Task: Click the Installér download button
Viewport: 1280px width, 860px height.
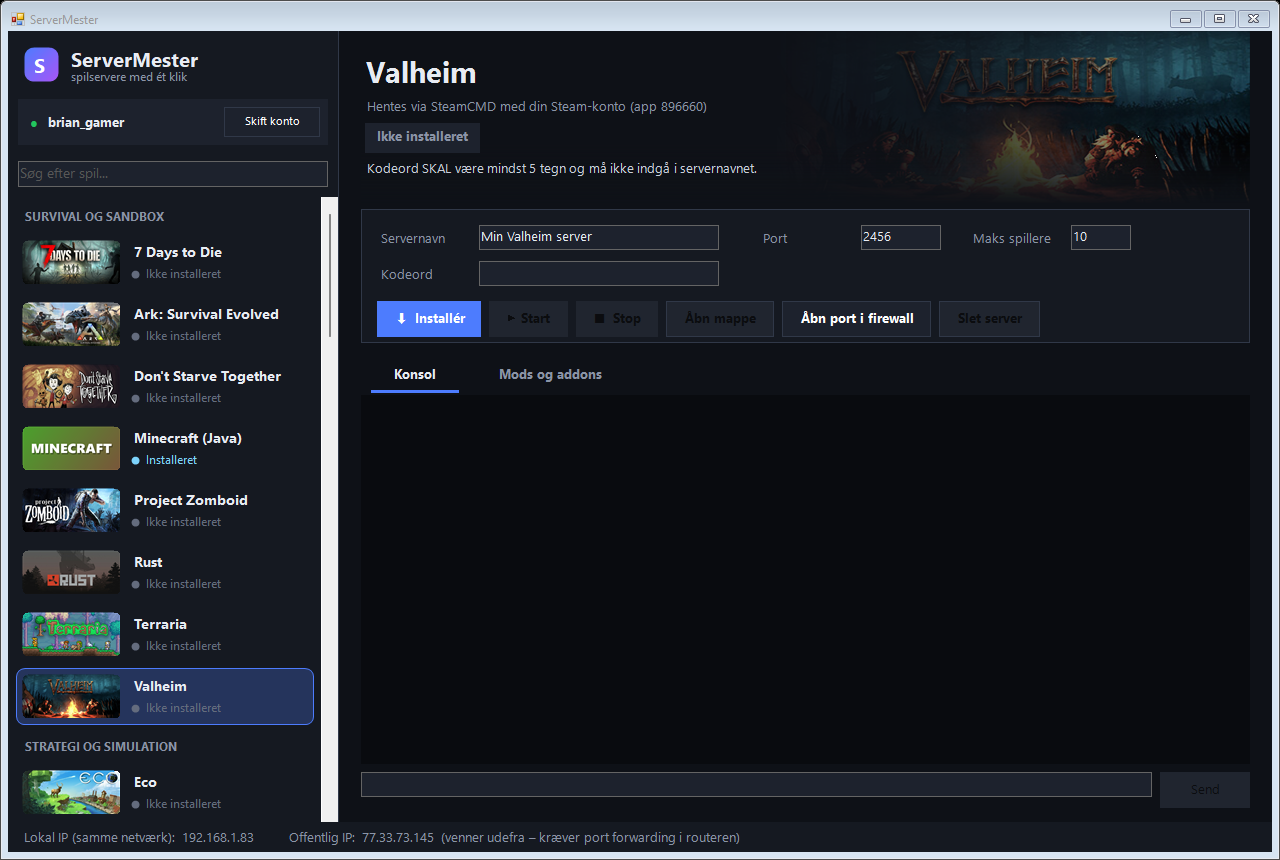Action: tap(429, 319)
